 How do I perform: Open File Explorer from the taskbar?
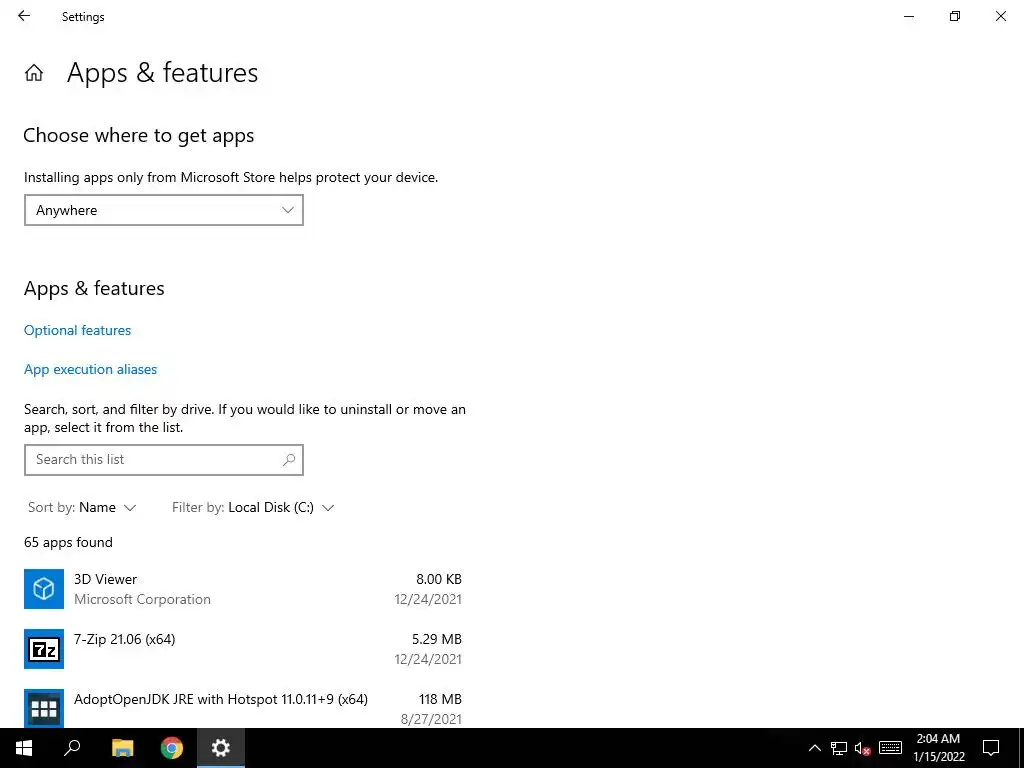point(122,748)
